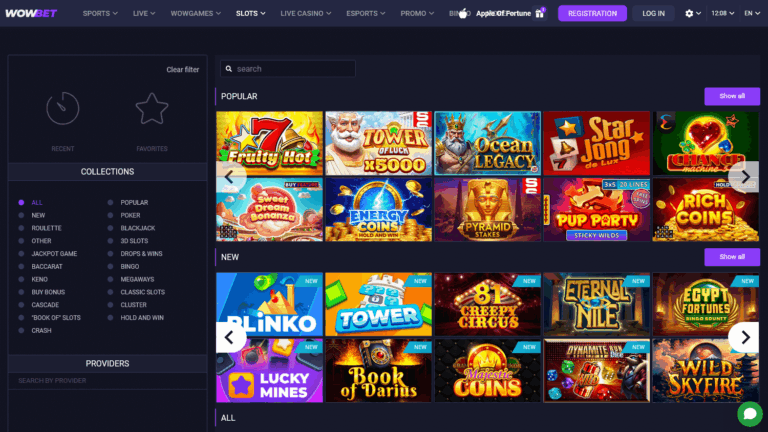Click Search by provider field

(107, 381)
